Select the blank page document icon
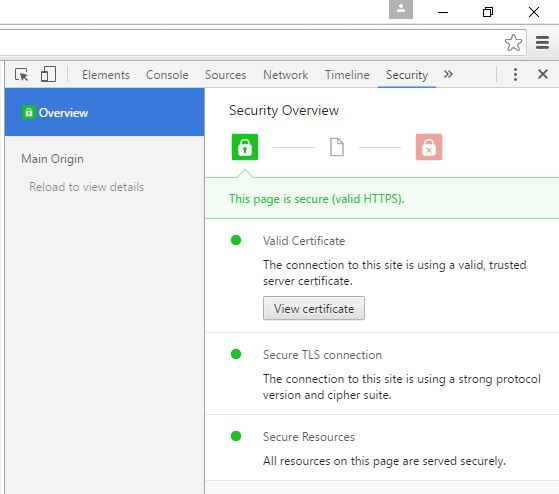559x494 pixels. 337,147
